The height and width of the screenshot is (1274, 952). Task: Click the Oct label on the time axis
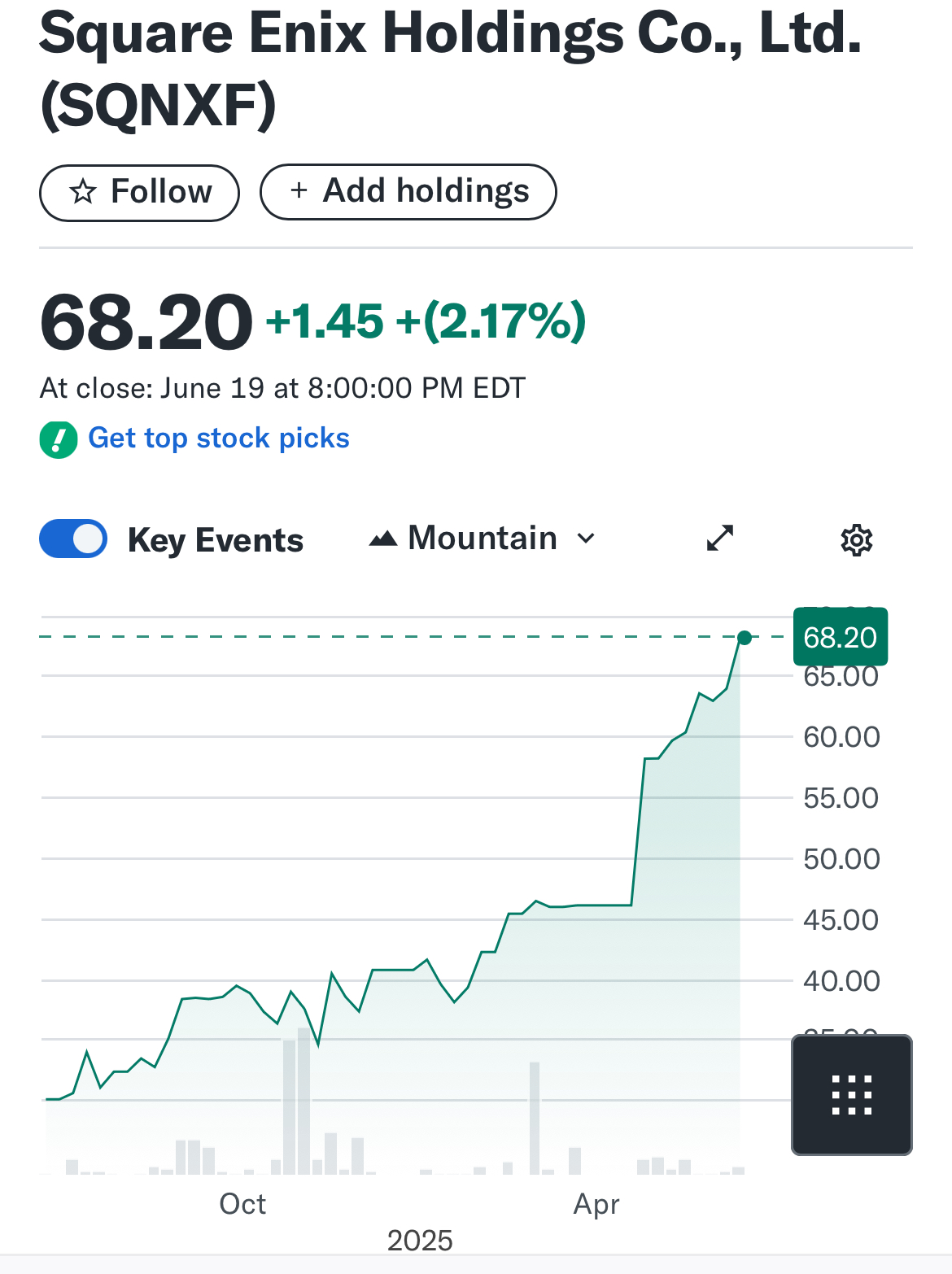242,1204
